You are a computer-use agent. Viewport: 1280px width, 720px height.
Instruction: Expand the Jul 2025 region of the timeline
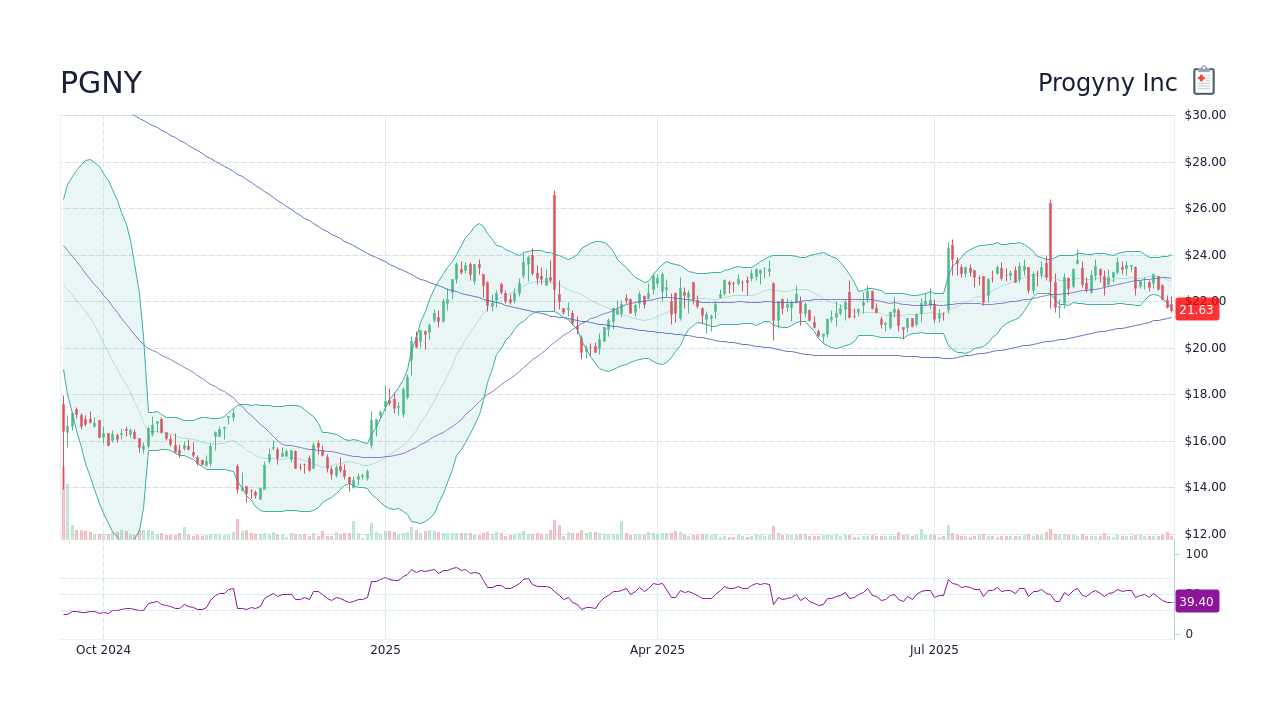click(932, 649)
